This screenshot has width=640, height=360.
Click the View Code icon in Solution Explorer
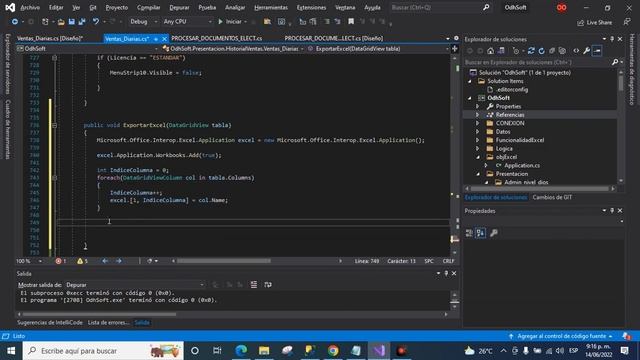(x=576, y=51)
